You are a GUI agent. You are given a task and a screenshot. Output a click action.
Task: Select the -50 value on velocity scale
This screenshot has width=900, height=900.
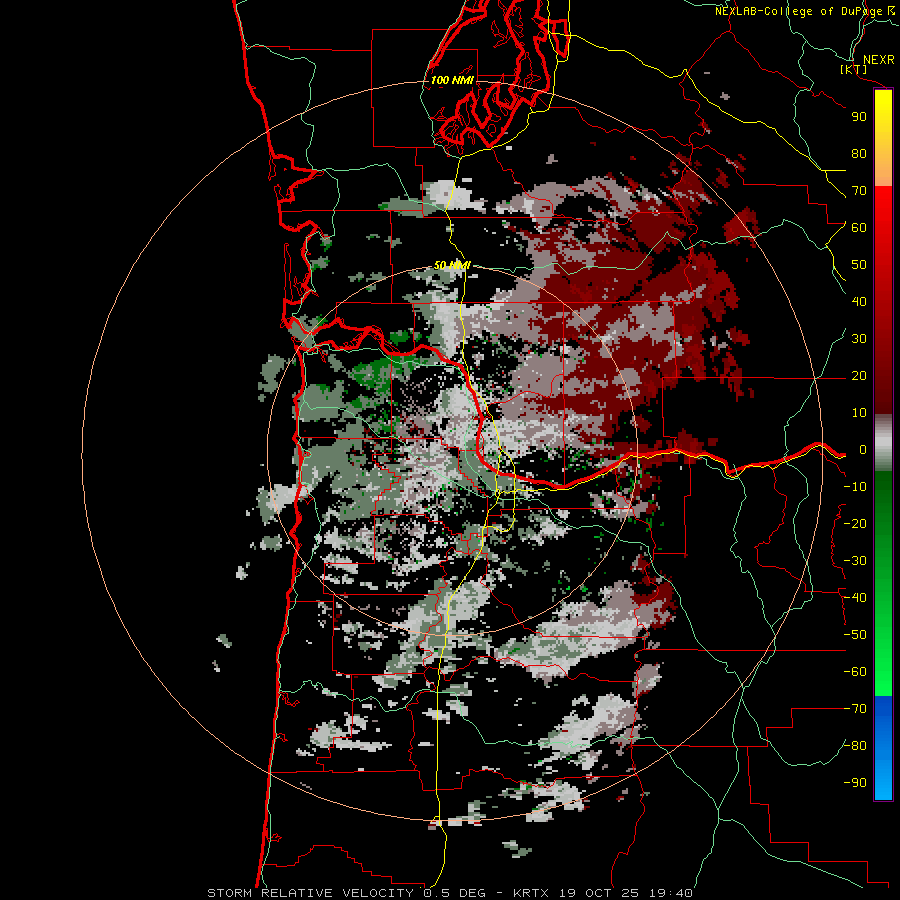pos(855,635)
